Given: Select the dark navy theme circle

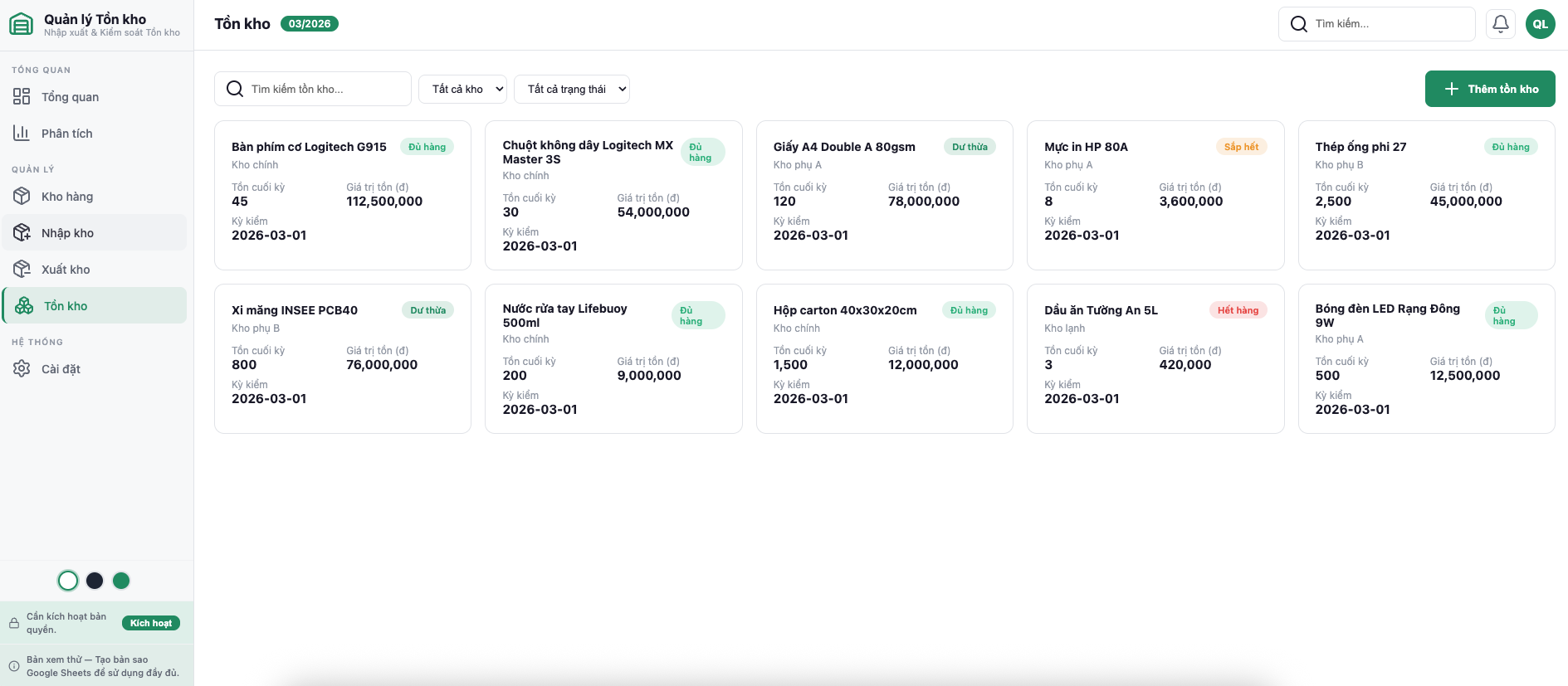Looking at the screenshot, I should (95, 581).
